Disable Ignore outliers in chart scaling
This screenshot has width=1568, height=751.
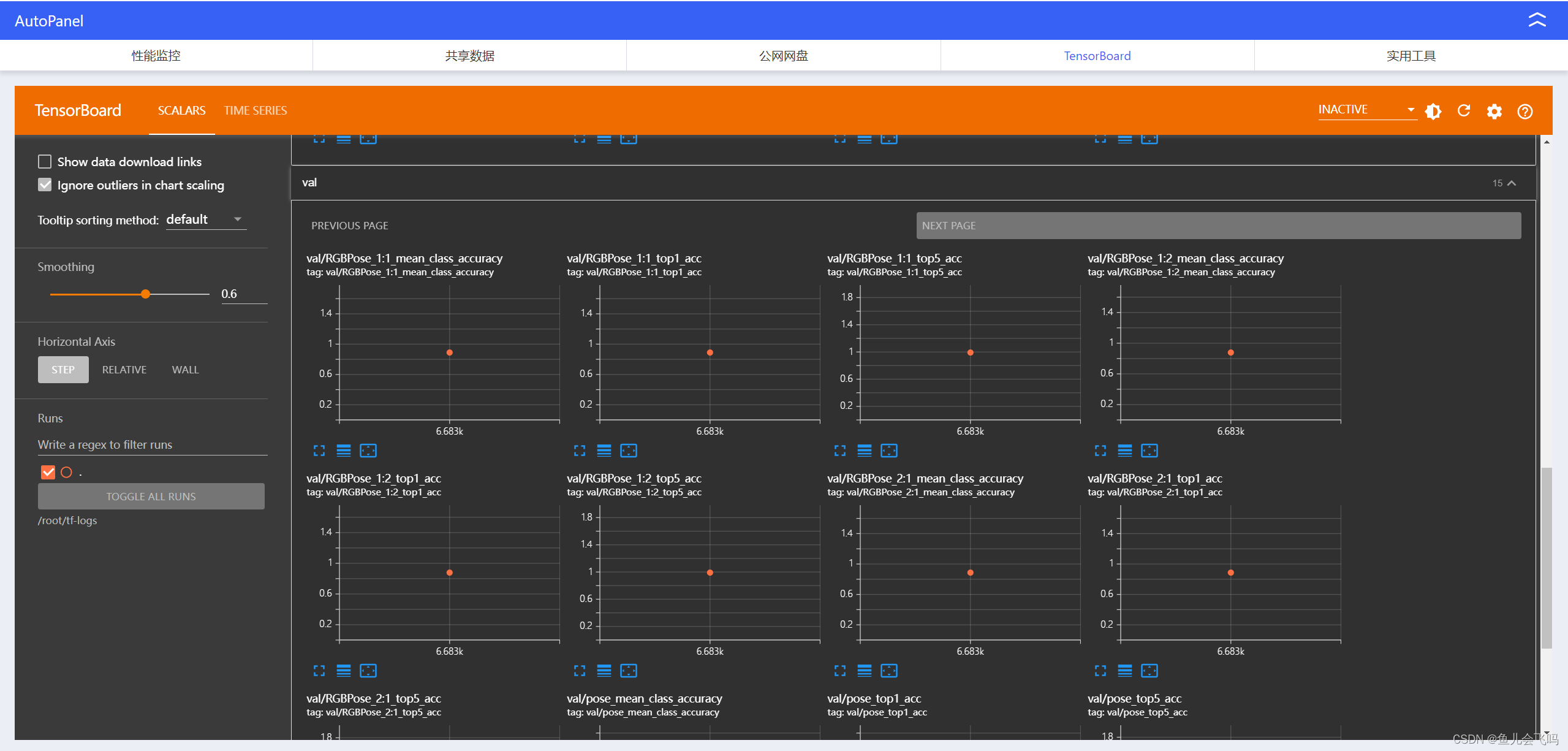(x=45, y=185)
